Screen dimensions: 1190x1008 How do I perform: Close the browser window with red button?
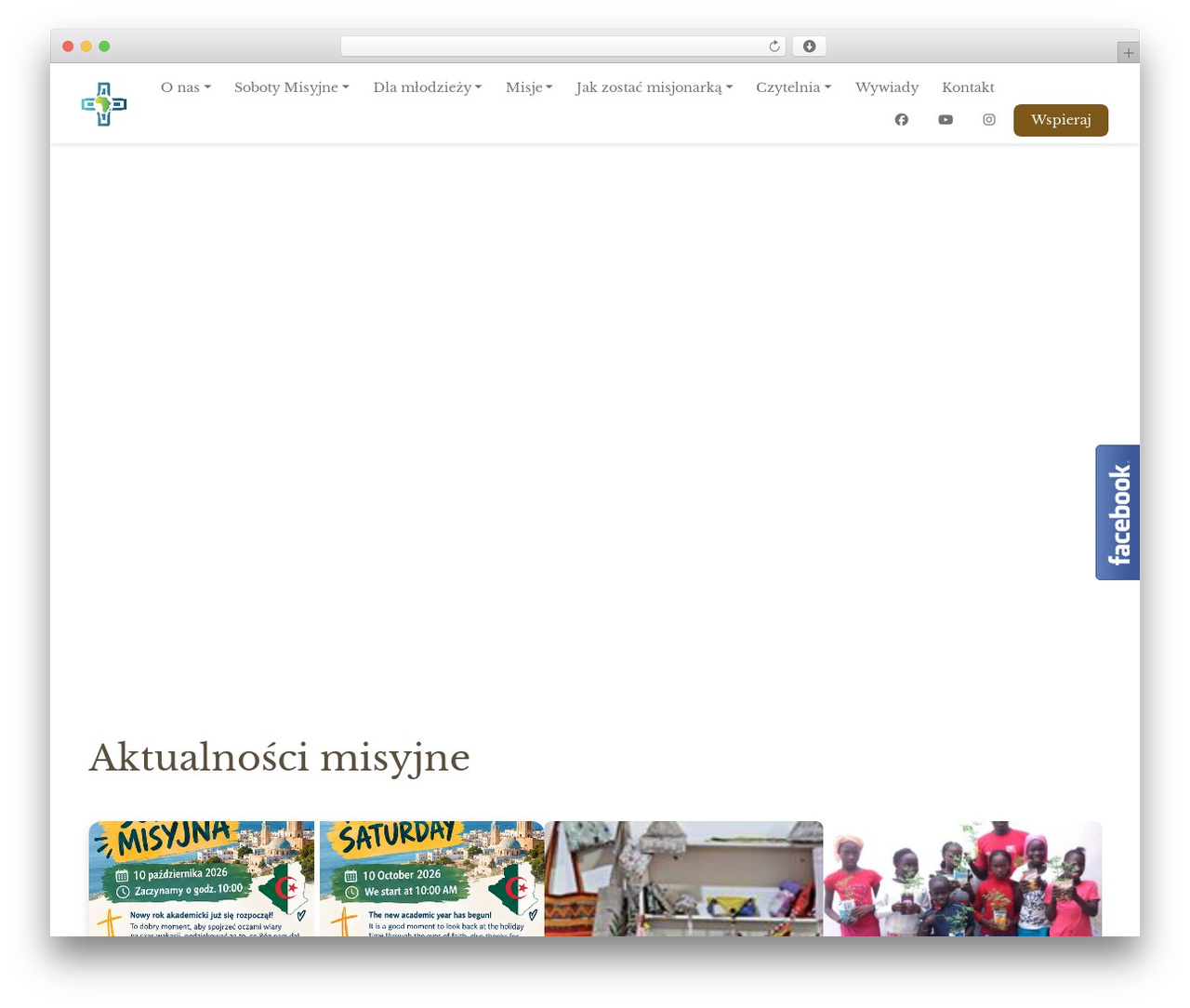(68, 46)
